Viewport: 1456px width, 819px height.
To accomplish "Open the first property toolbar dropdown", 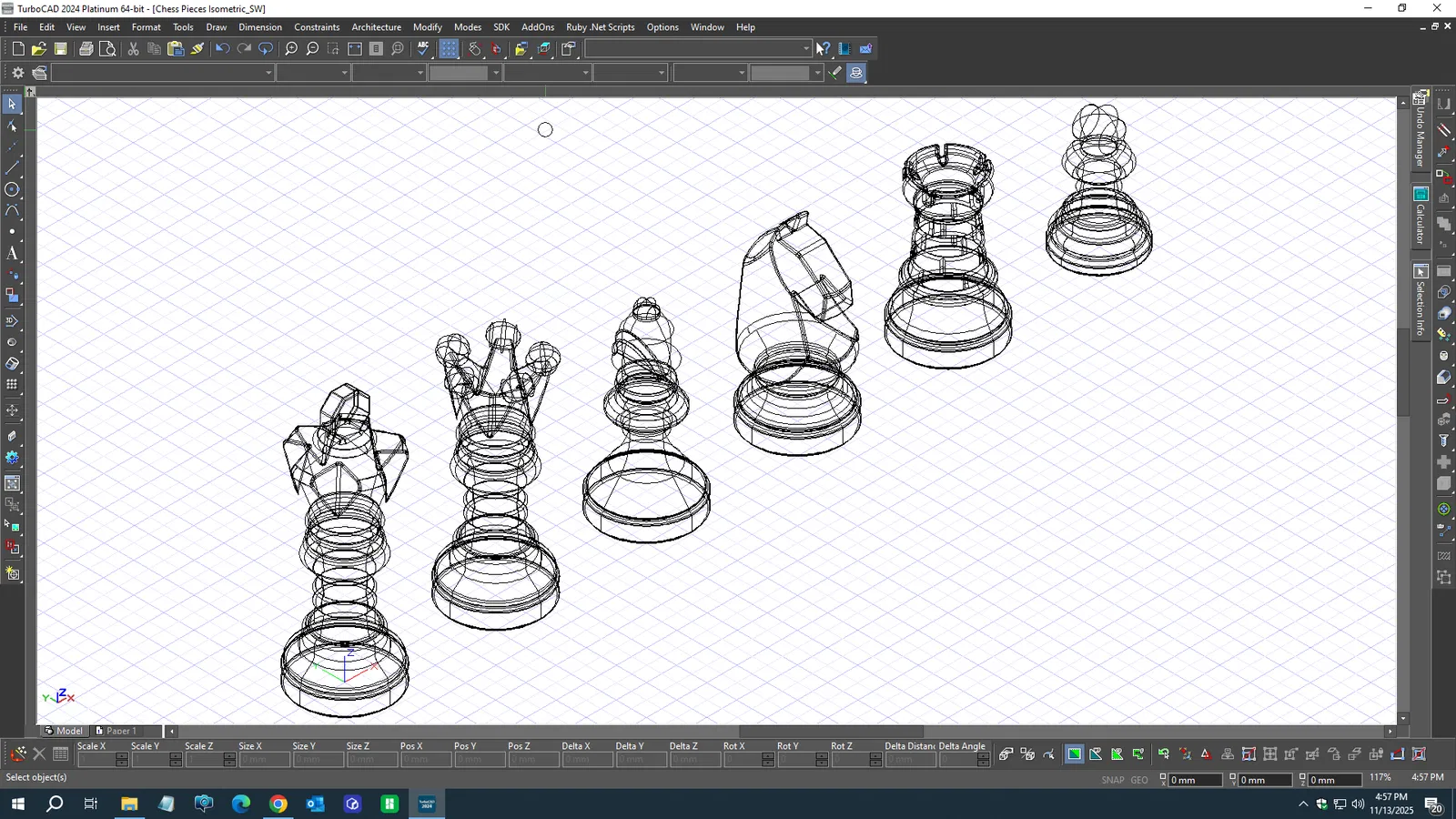I will (268, 73).
